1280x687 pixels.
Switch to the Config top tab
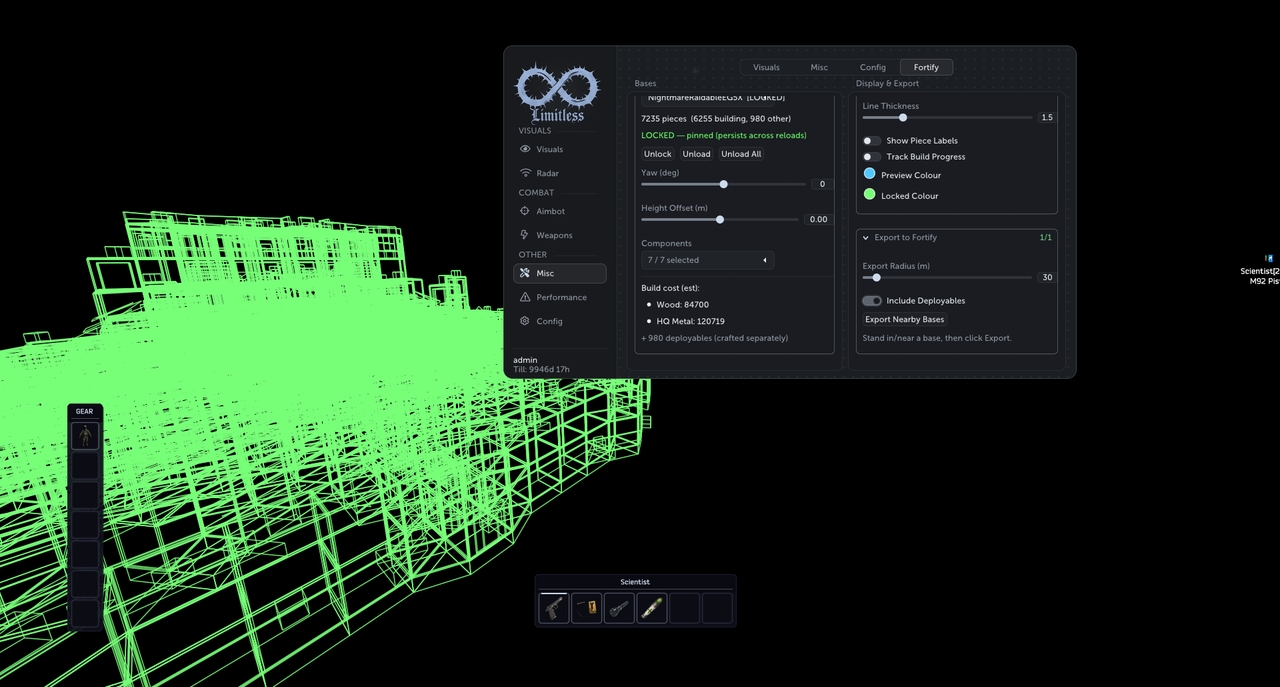coord(873,67)
